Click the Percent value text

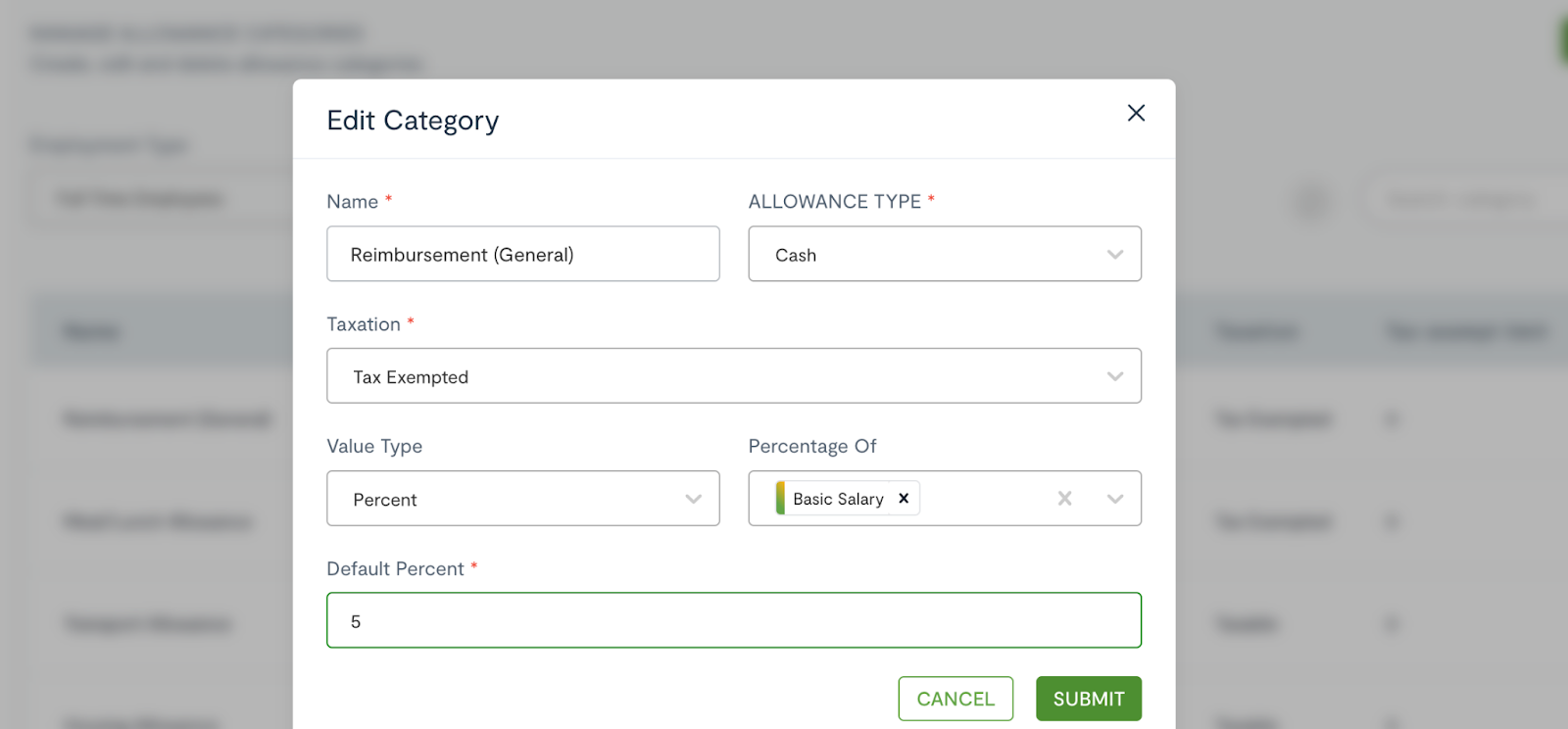pos(385,500)
